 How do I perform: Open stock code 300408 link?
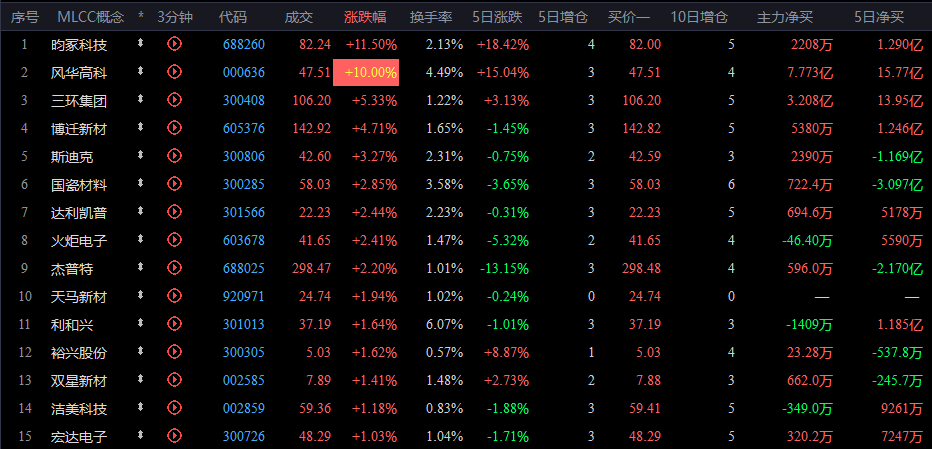pos(244,101)
